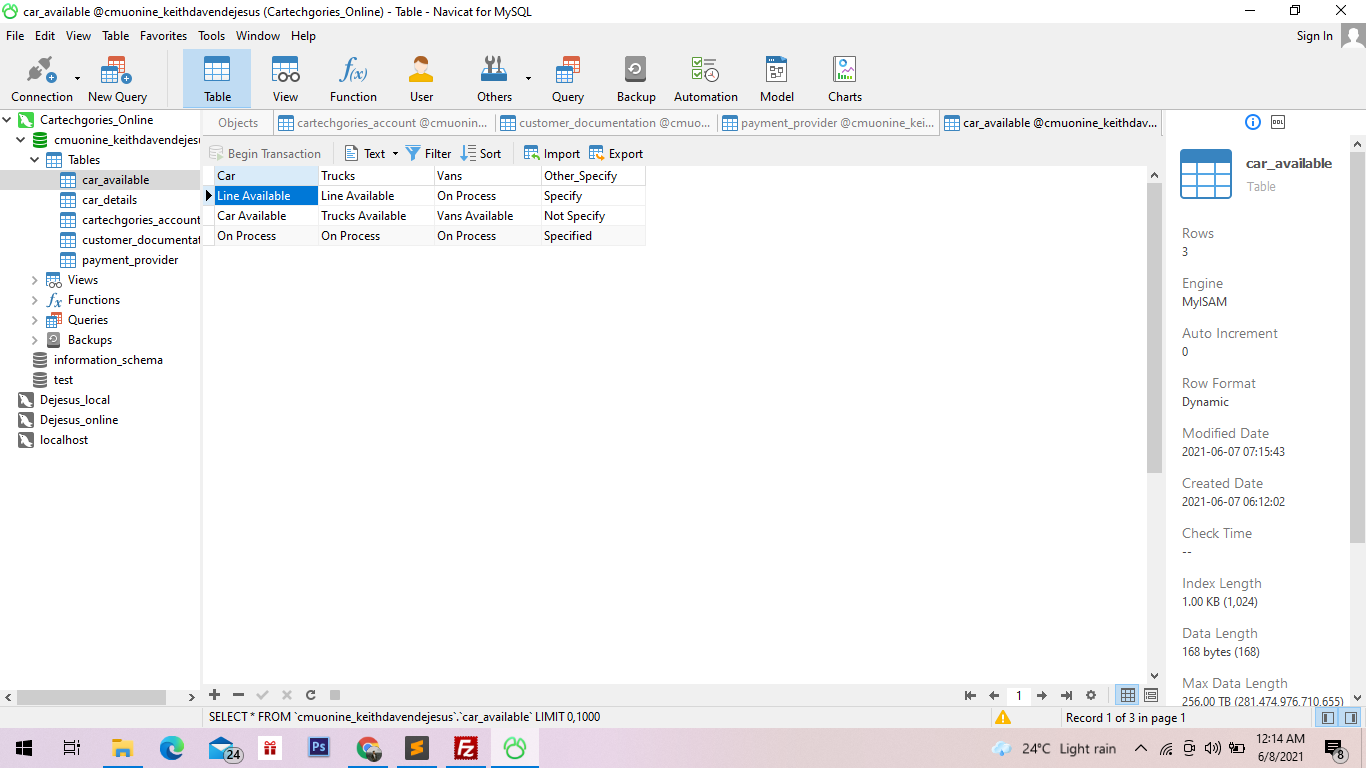Collapse the Tables tree node
The height and width of the screenshot is (768, 1366).
click(x=35, y=160)
